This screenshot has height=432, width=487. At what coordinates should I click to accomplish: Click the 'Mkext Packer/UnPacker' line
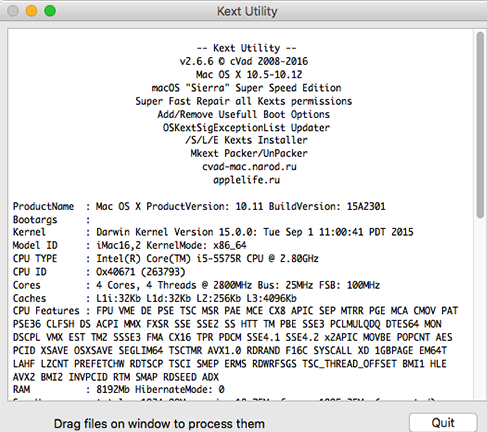[249, 153]
